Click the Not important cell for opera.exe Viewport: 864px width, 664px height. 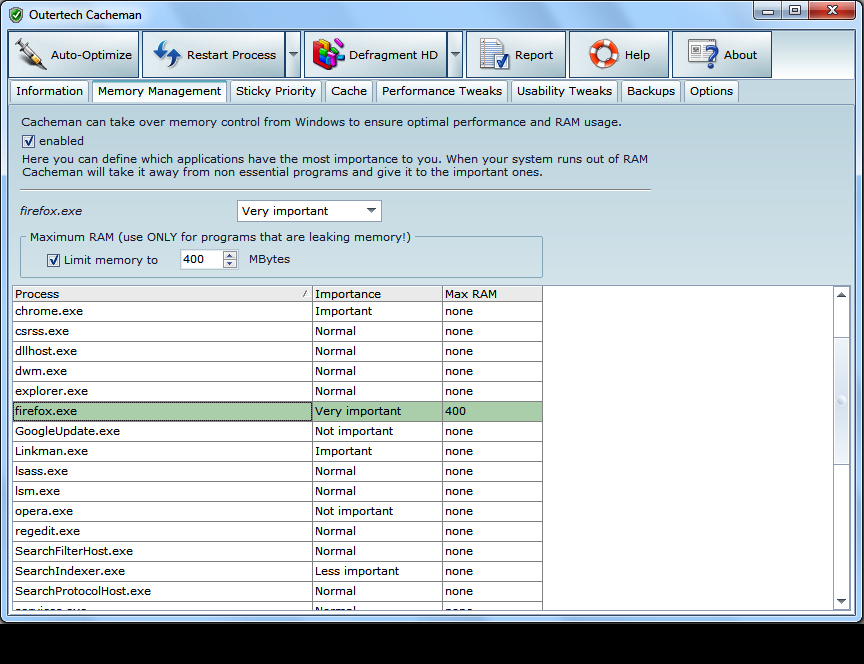(x=377, y=511)
